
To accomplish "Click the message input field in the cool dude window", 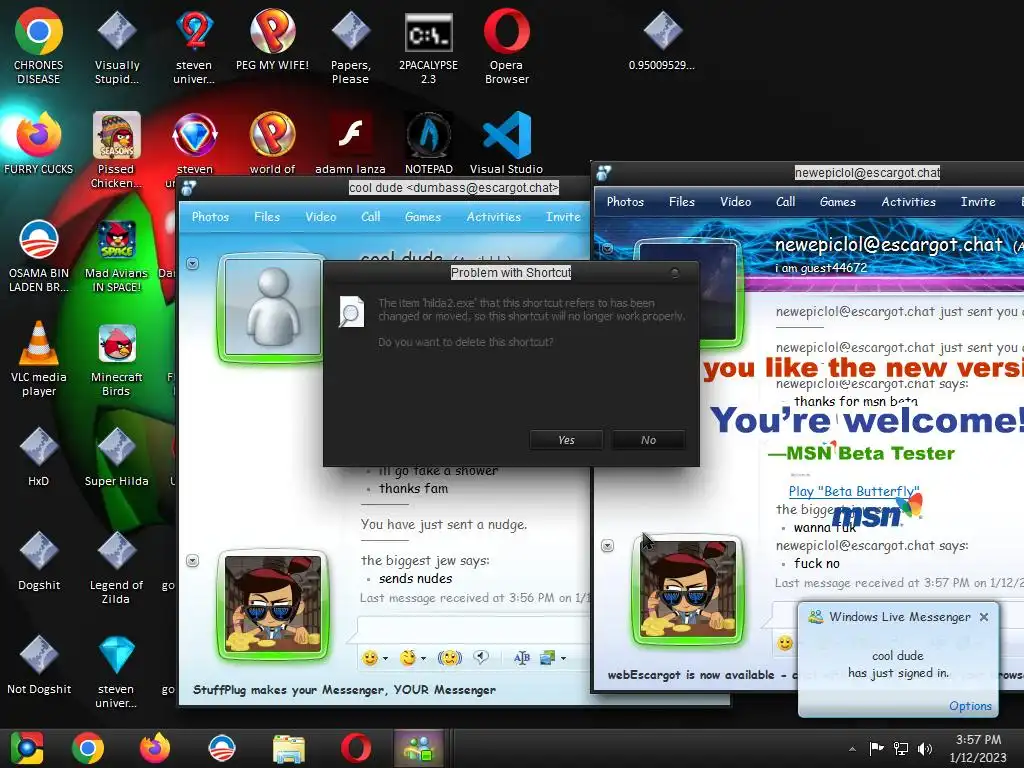I will (x=474, y=630).
